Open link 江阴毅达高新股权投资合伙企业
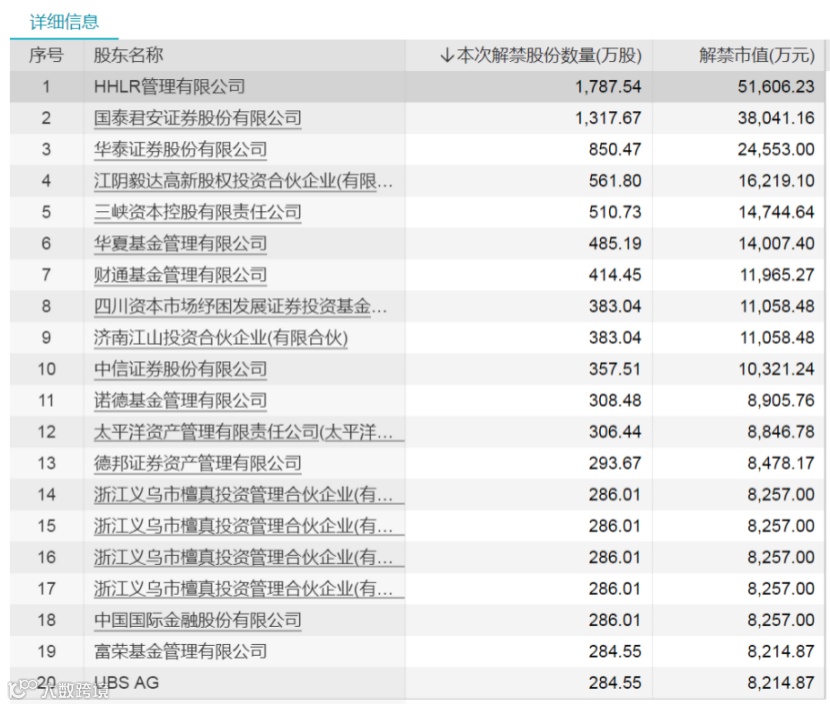 (243, 181)
